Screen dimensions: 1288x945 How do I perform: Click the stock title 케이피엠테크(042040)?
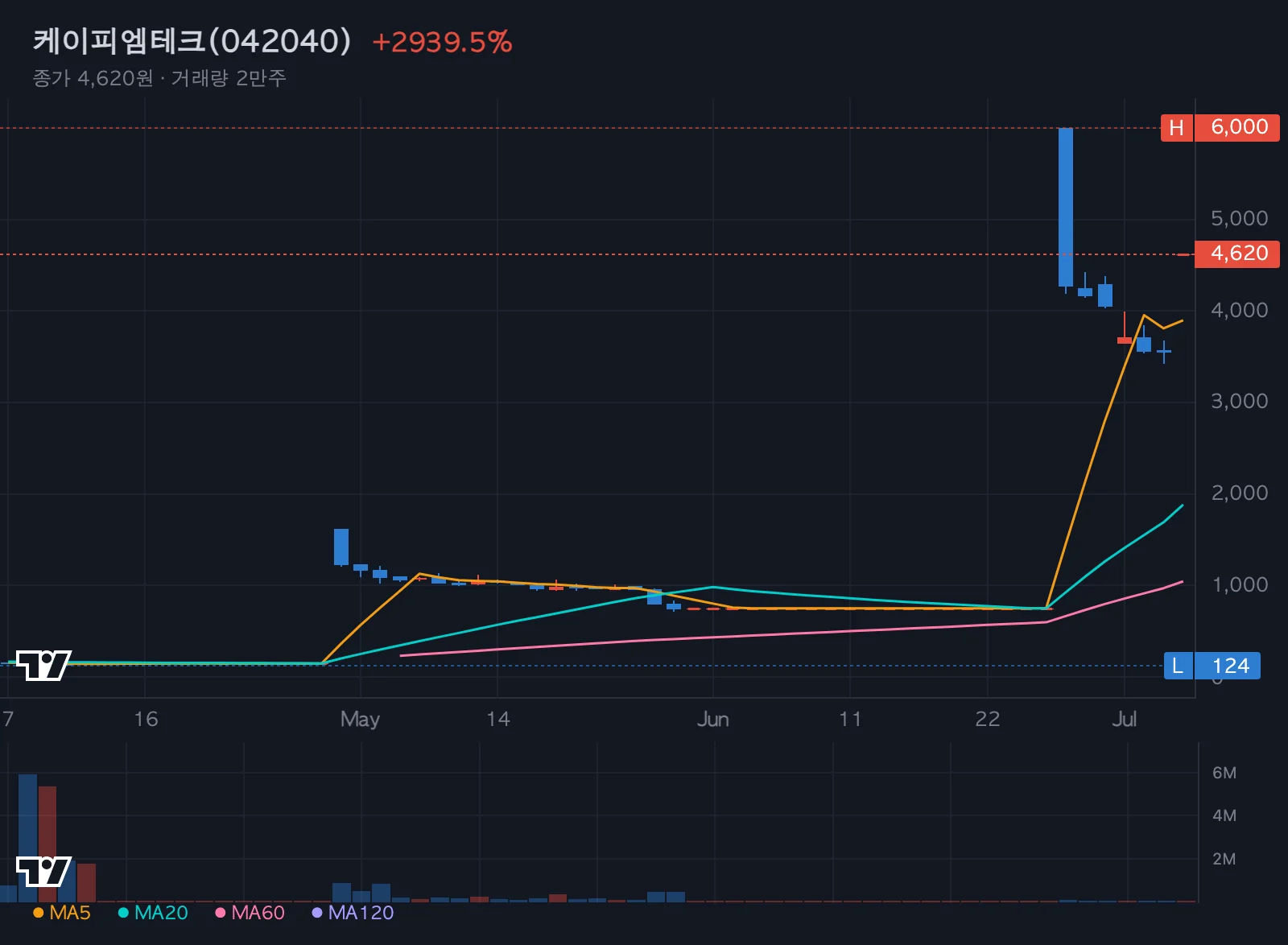(x=192, y=41)
